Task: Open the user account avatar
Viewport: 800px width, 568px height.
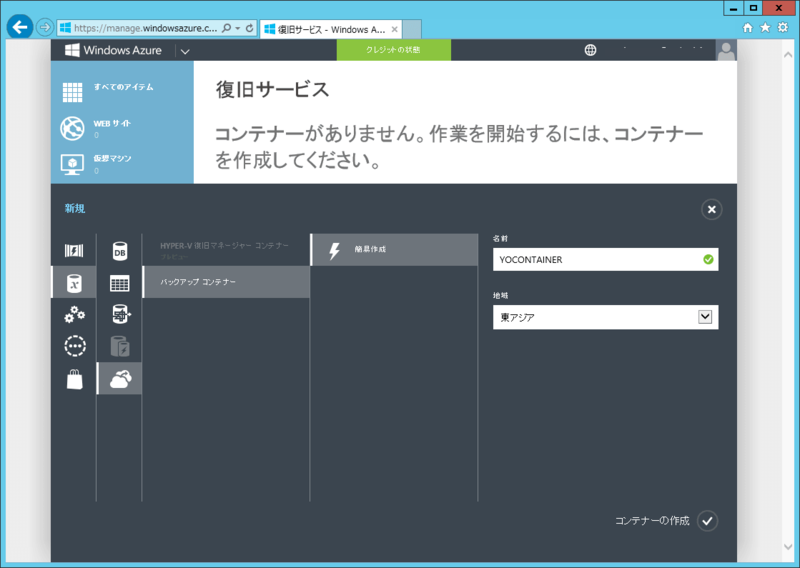Action: (726, 51)
